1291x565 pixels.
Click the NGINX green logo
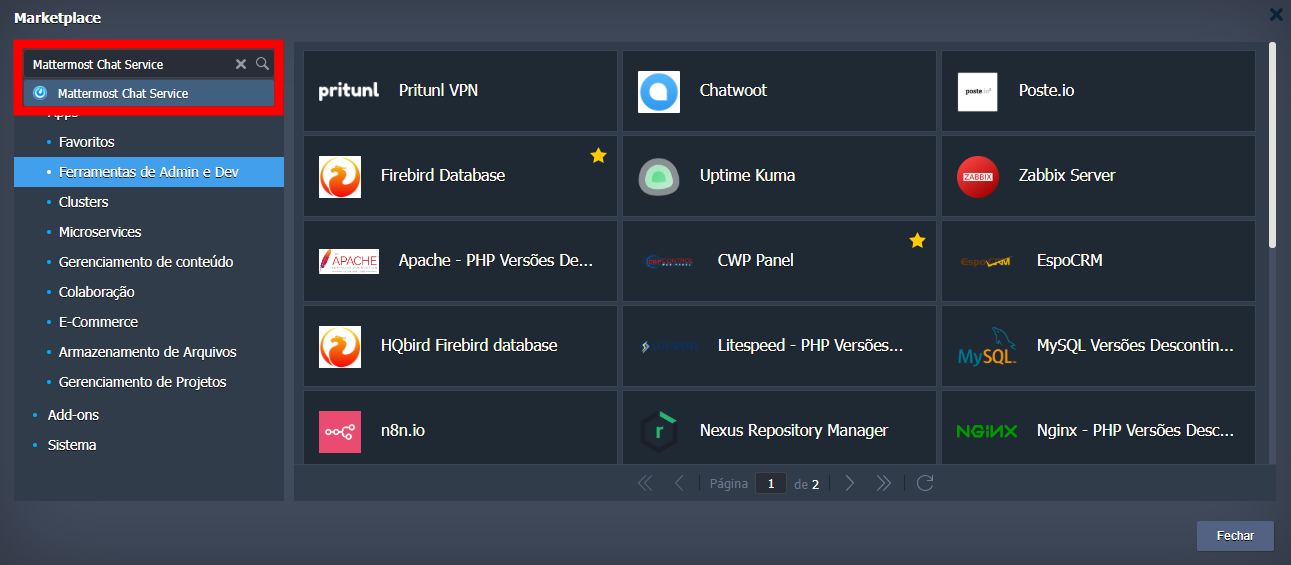click(x=986, y=432)
